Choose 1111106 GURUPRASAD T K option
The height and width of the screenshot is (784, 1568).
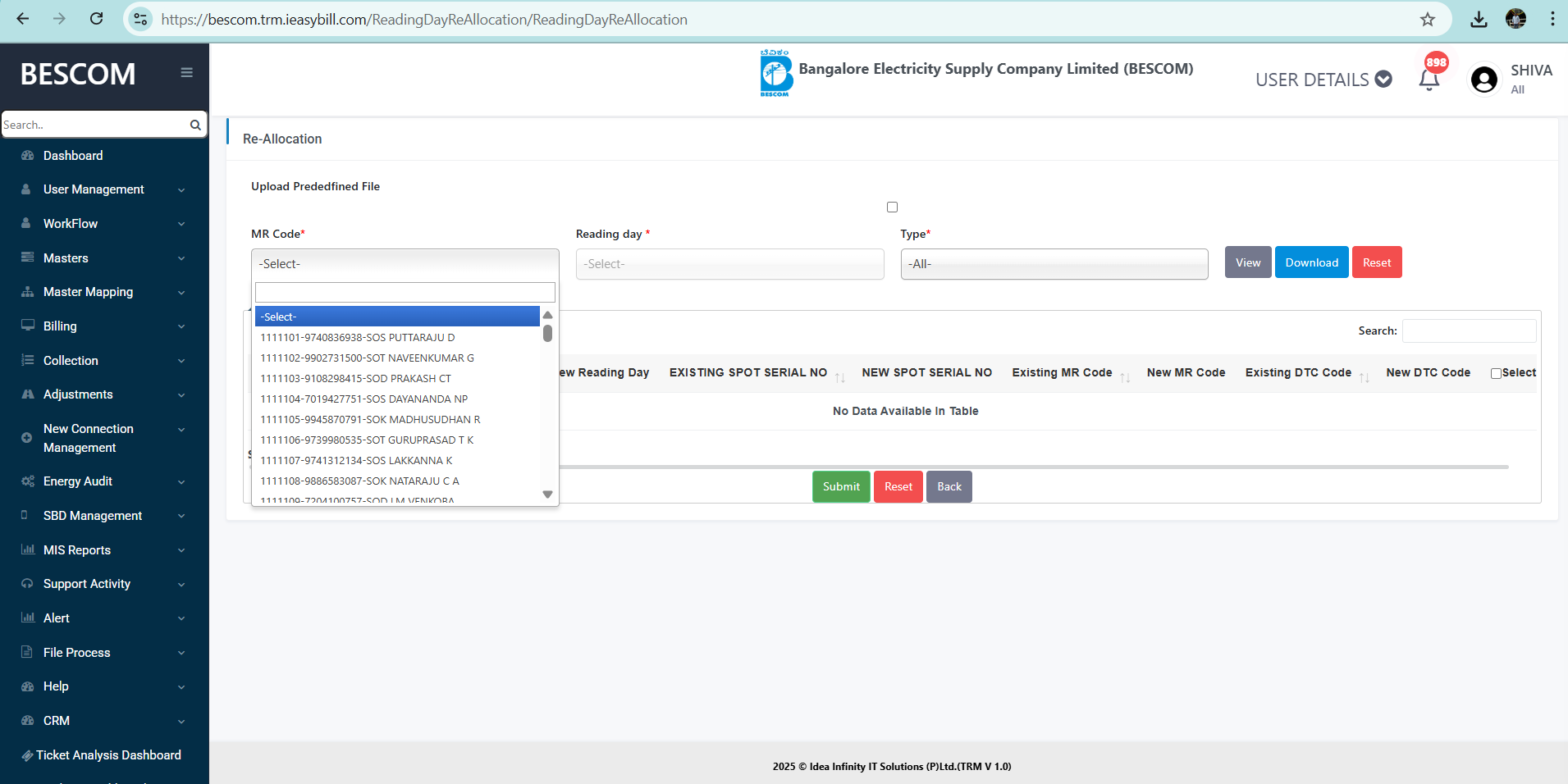(x=397, y=440)
